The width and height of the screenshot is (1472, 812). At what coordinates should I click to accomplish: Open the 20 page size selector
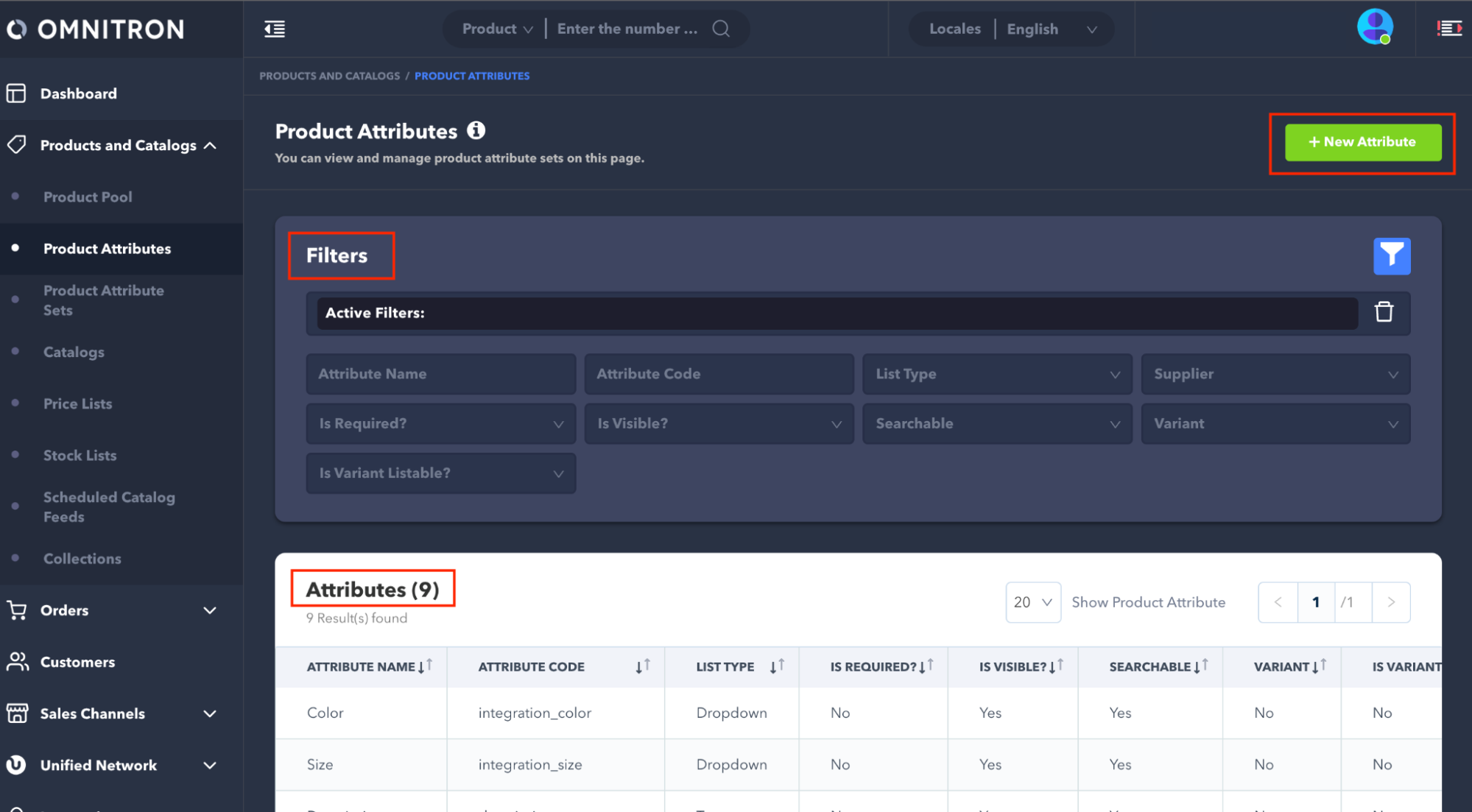pos(1032,602)
